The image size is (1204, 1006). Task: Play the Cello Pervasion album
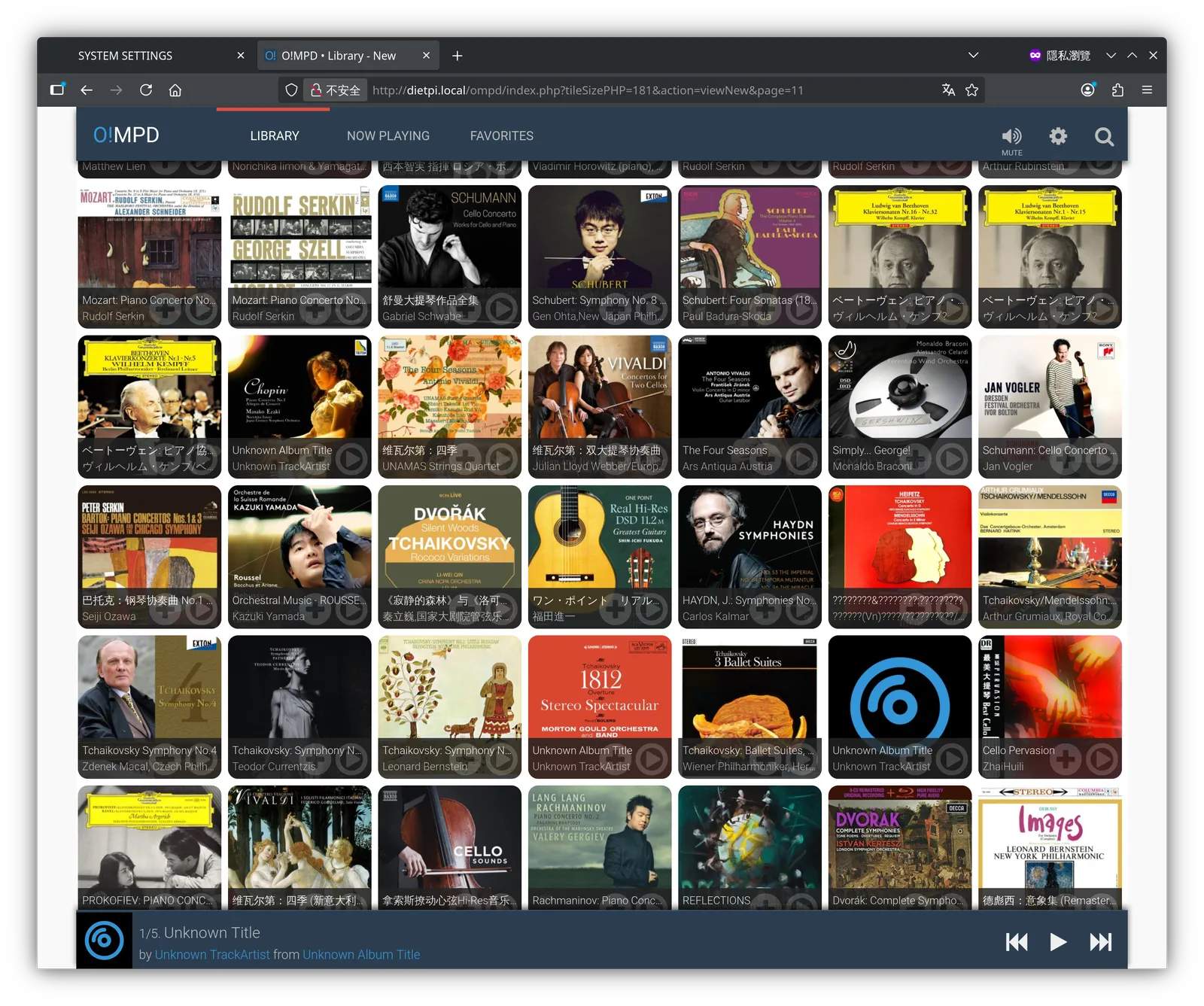pos(1102,759)
